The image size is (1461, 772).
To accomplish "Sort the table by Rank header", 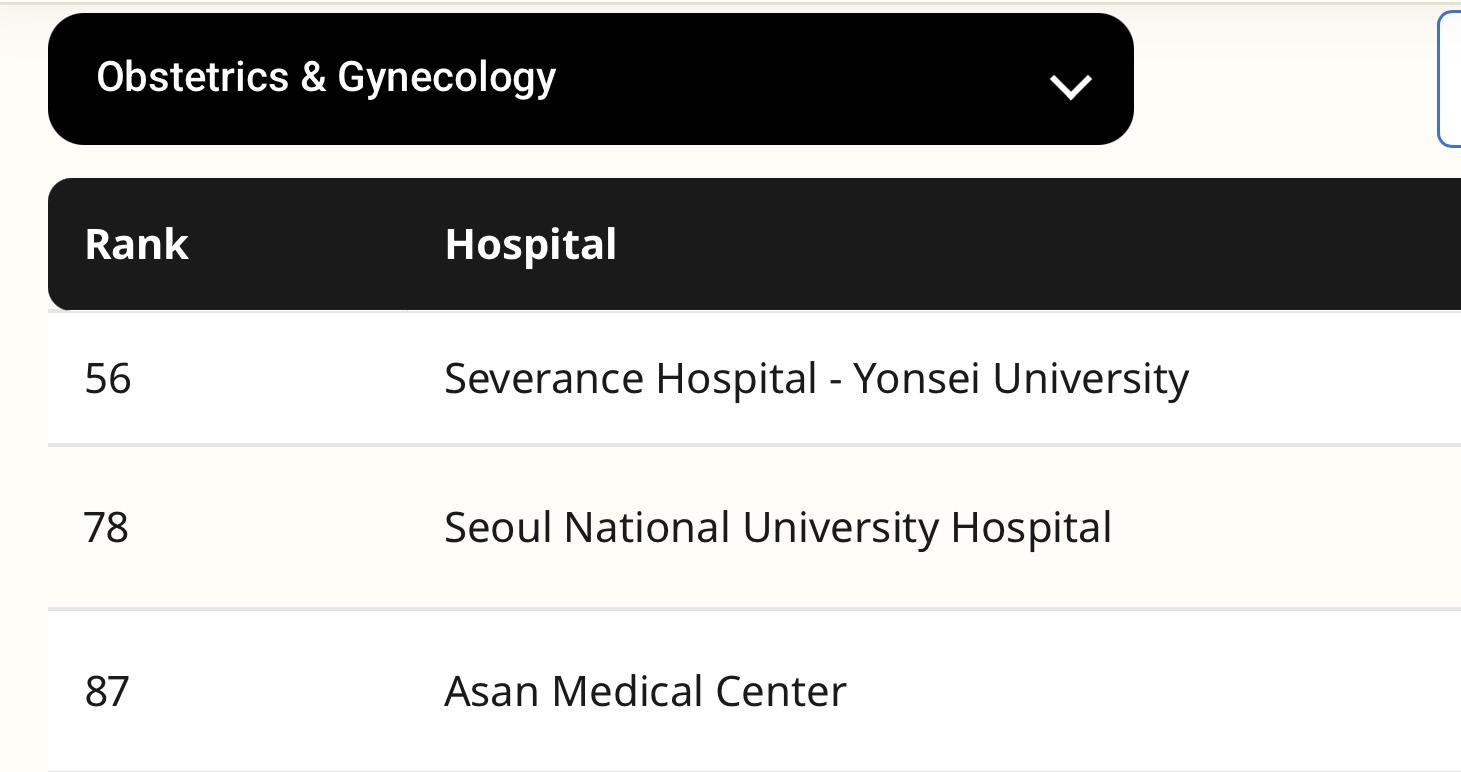I will (x=137, y=245).
